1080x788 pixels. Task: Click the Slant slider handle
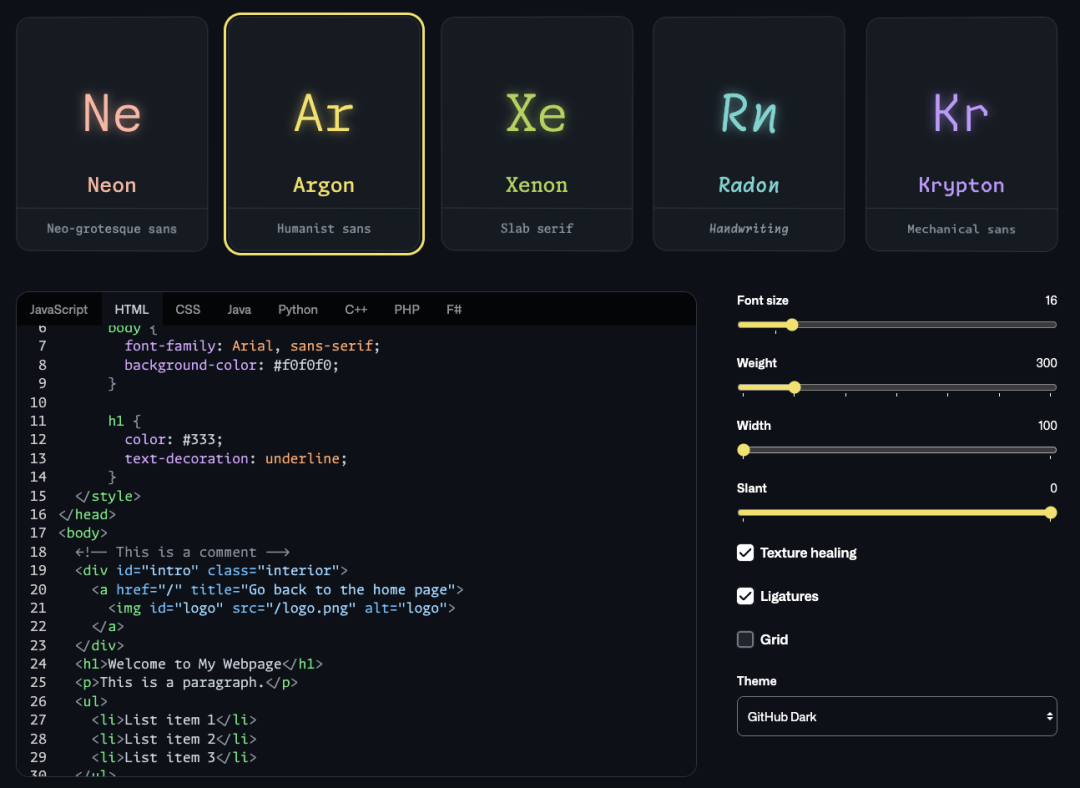[1050, 512]
